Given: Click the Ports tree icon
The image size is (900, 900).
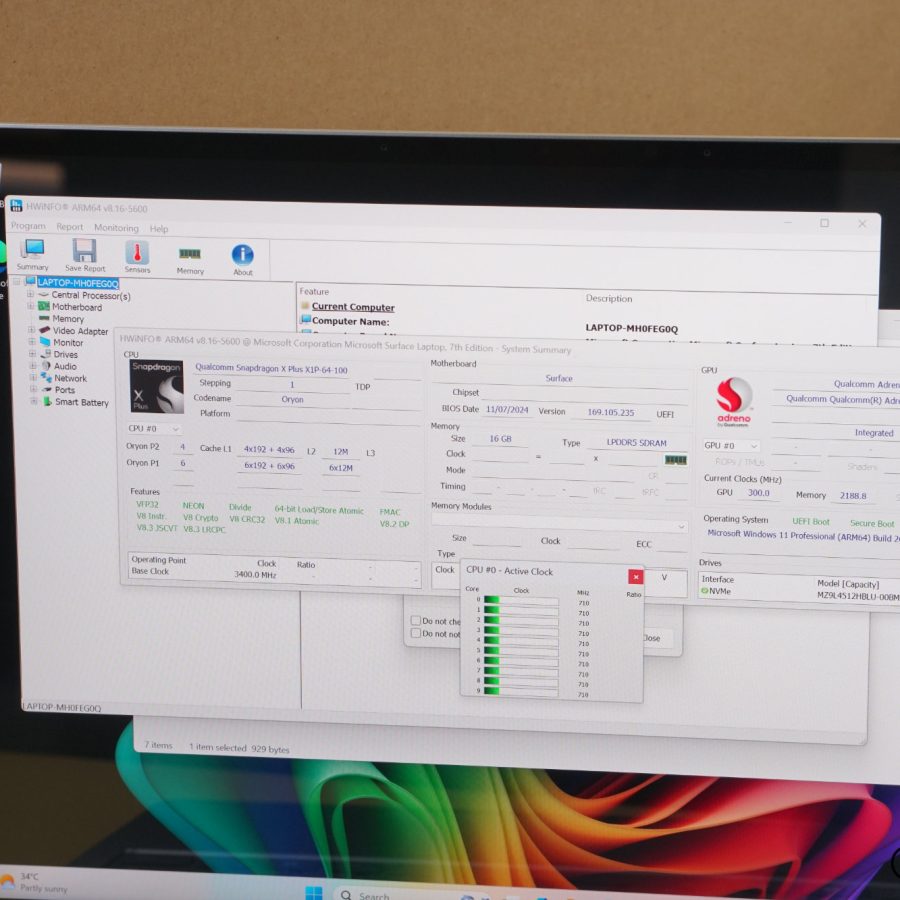Looking at the screenshot, I should tap(46, 390).
